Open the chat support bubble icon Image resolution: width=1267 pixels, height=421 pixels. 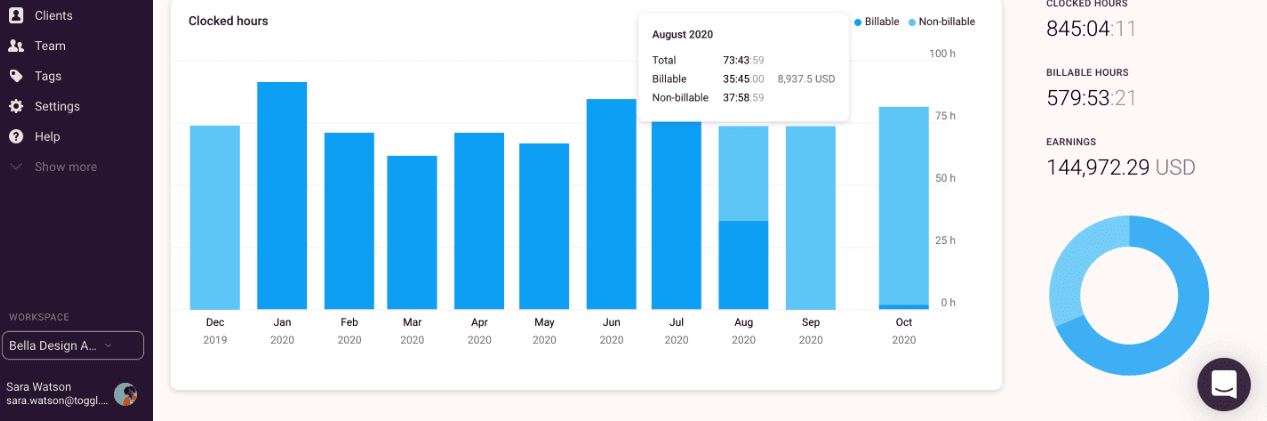1224,384
